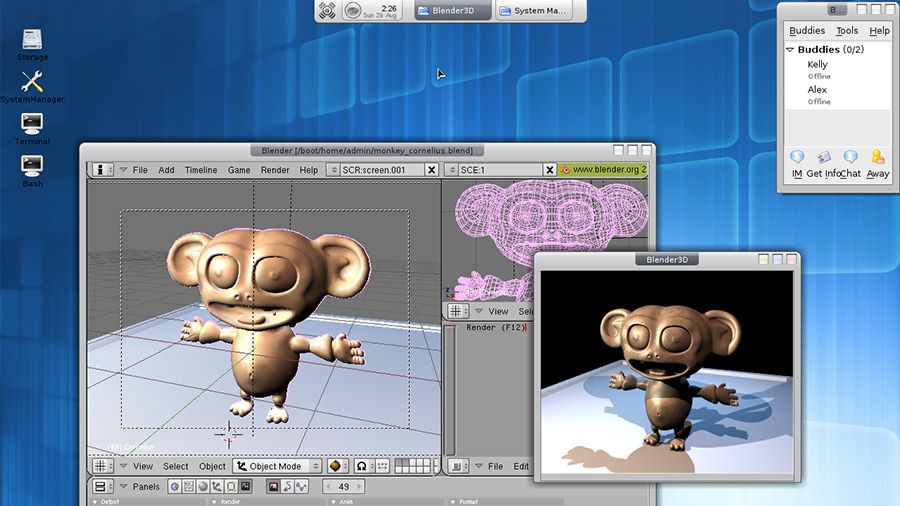
Task: Select the Script context button
Action: click(189, 486)
